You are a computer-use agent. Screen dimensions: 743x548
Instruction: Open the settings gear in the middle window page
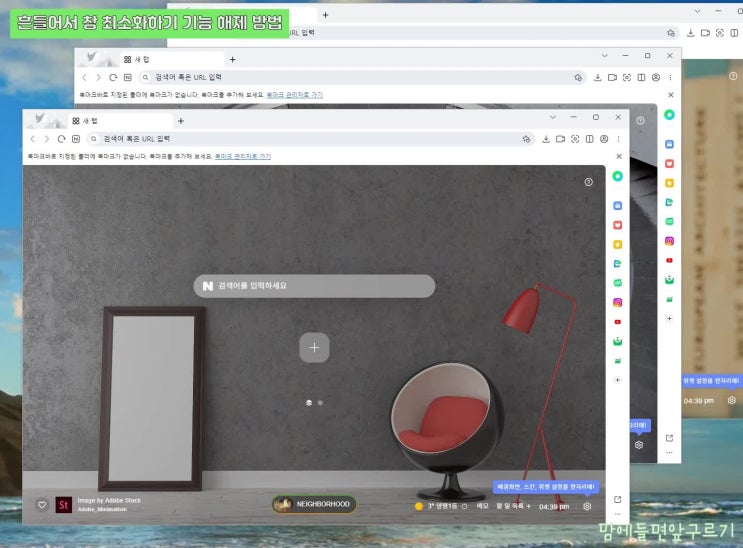click(639, 445)
